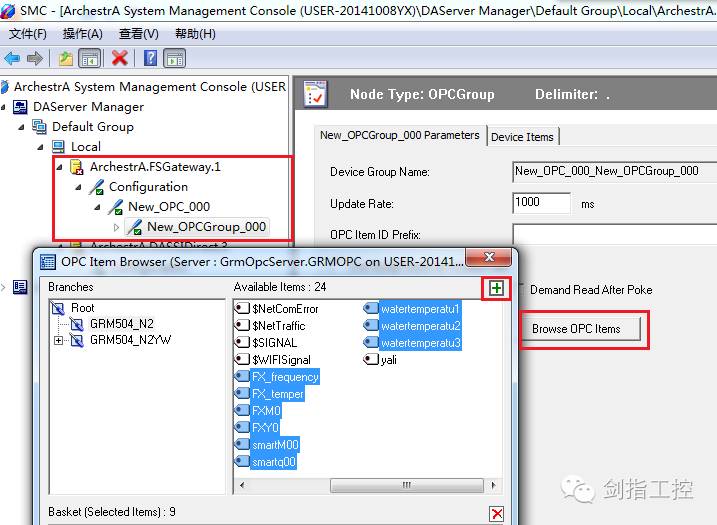
Task: Click the Root branch icon
Action: (x=58, y=308)
